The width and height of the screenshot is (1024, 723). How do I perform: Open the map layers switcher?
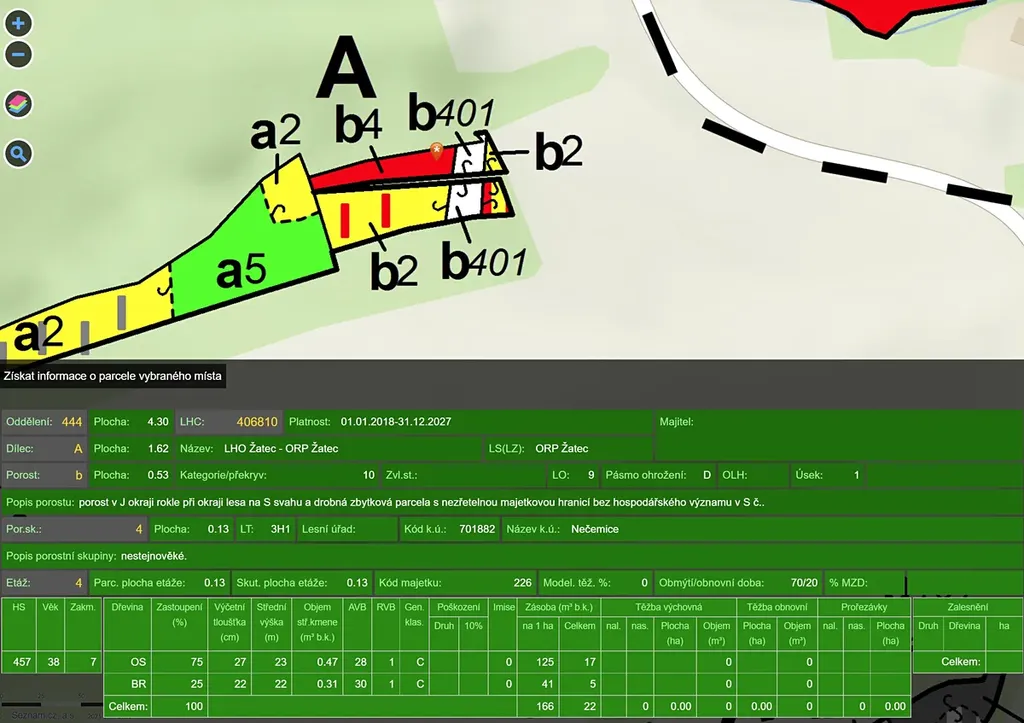click(18, 103)
